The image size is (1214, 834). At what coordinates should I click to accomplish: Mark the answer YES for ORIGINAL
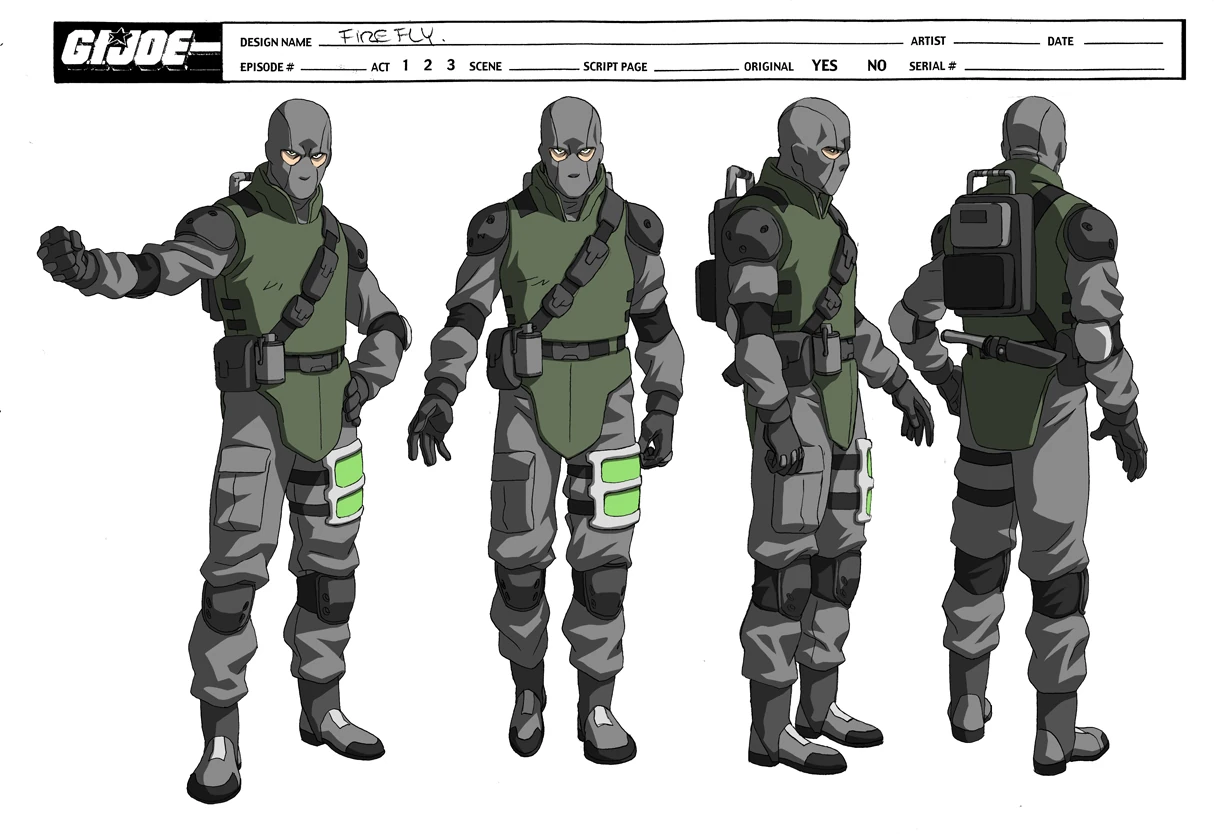tap(823, 65)
